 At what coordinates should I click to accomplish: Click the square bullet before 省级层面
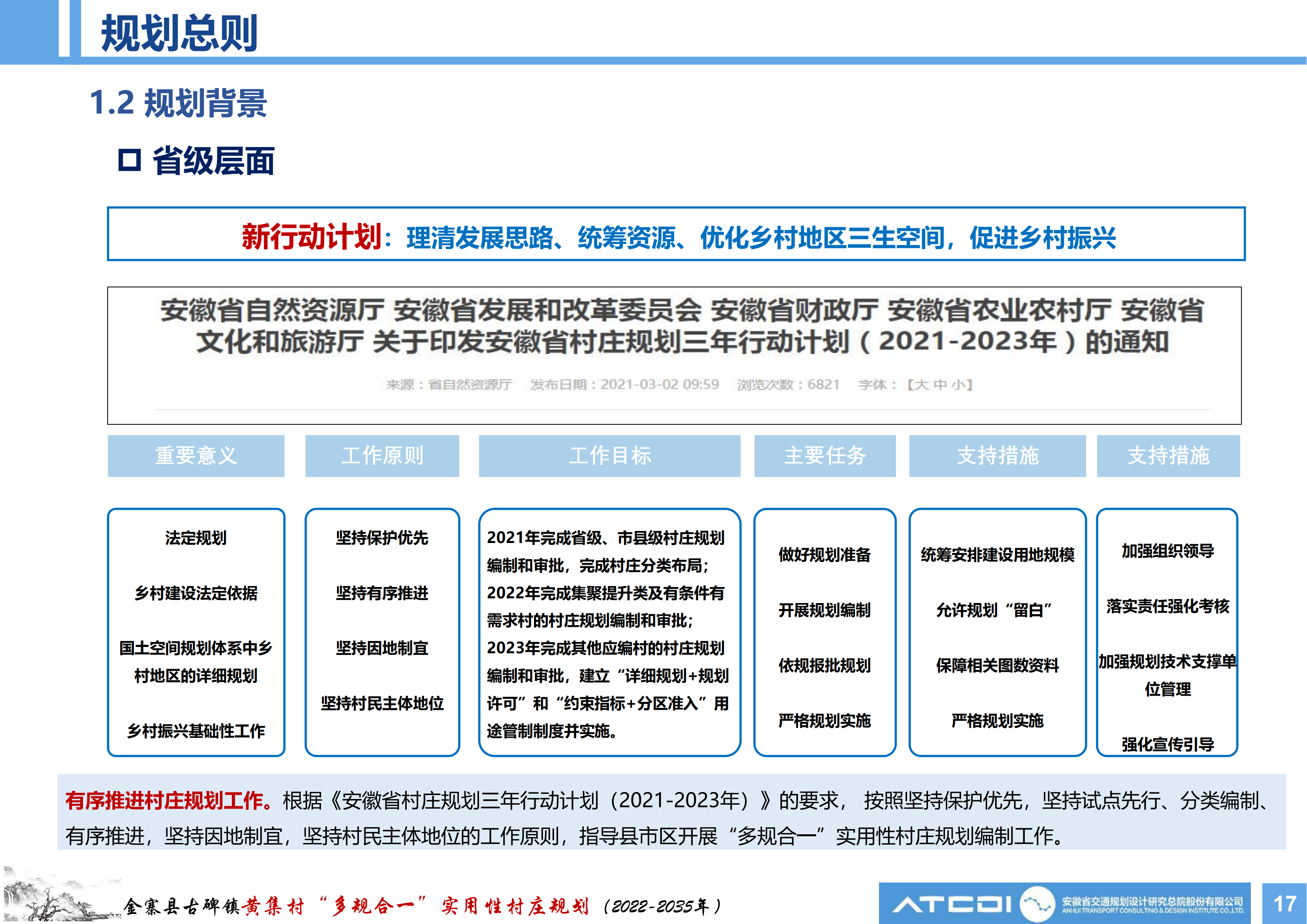pos(130,160)
